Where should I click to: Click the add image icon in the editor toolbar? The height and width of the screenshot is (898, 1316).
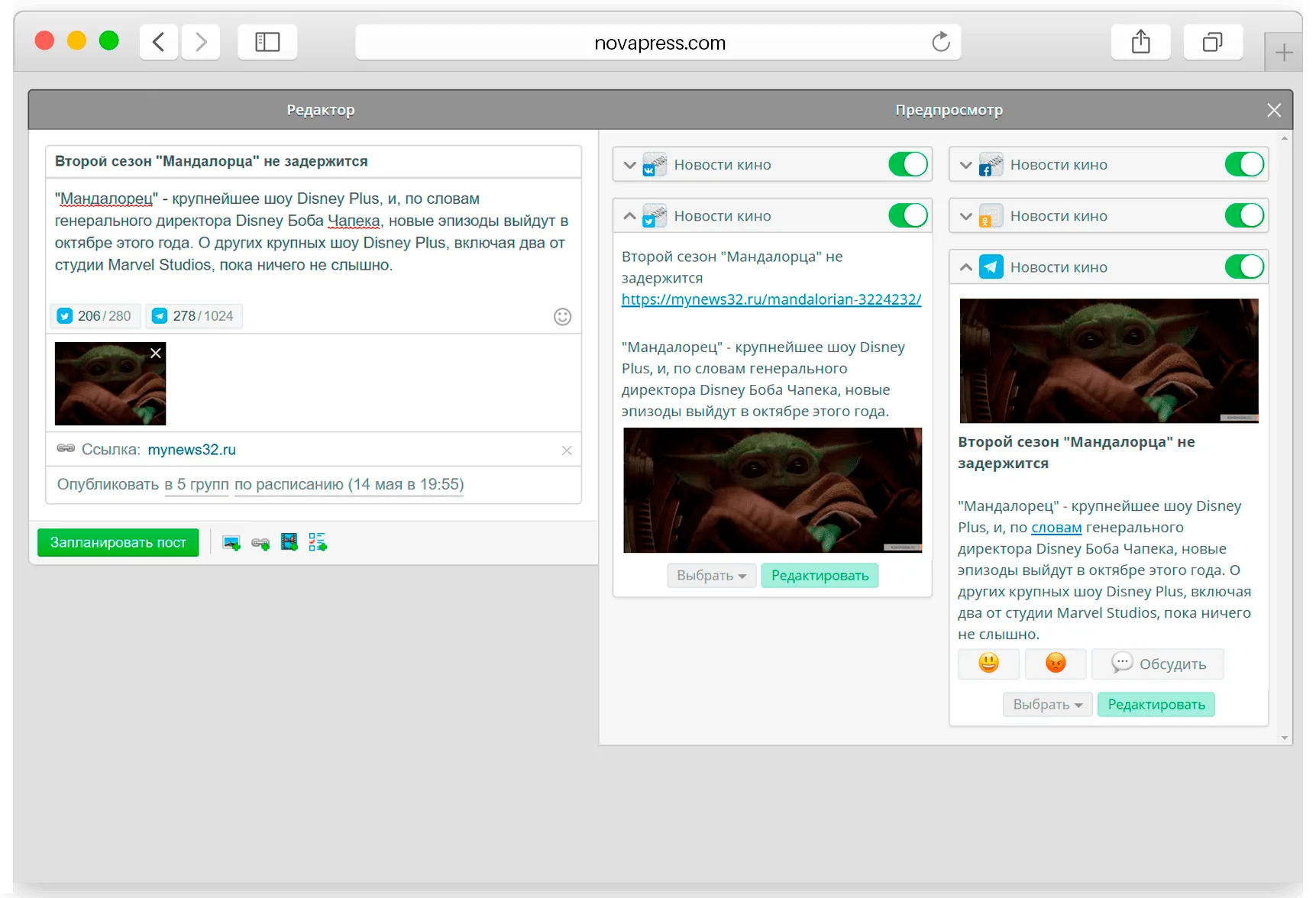tap(231, 543)
